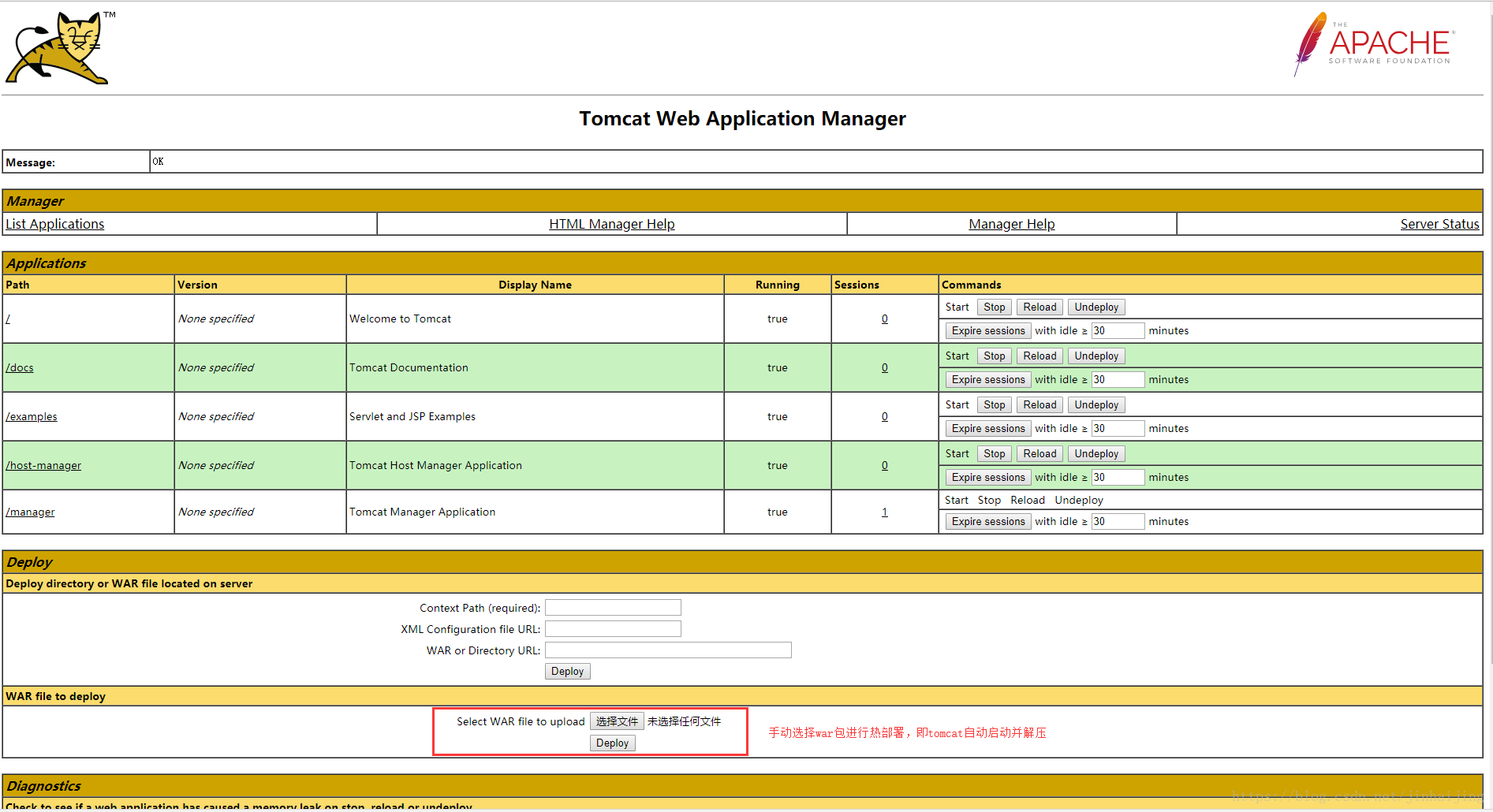Undeploy the Welcome to Tomcat application
Screen dimensions: 1493x812
tap(1096, 307)
